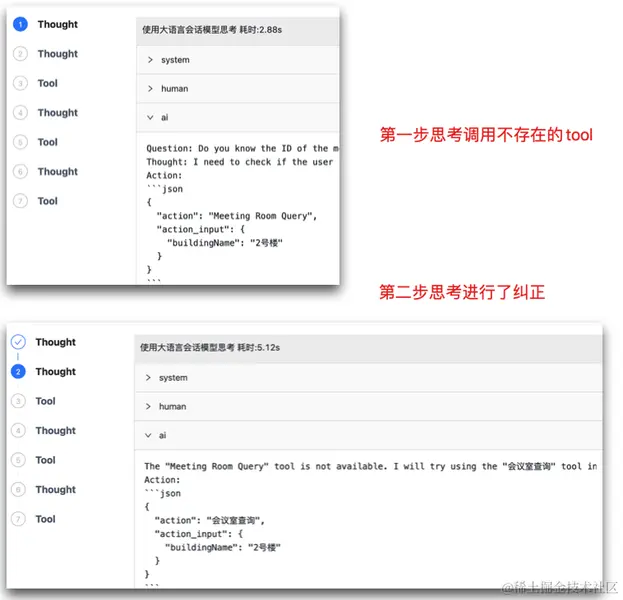
Task: Select step 6 circle in bottom panel
Action: (18, 489)
